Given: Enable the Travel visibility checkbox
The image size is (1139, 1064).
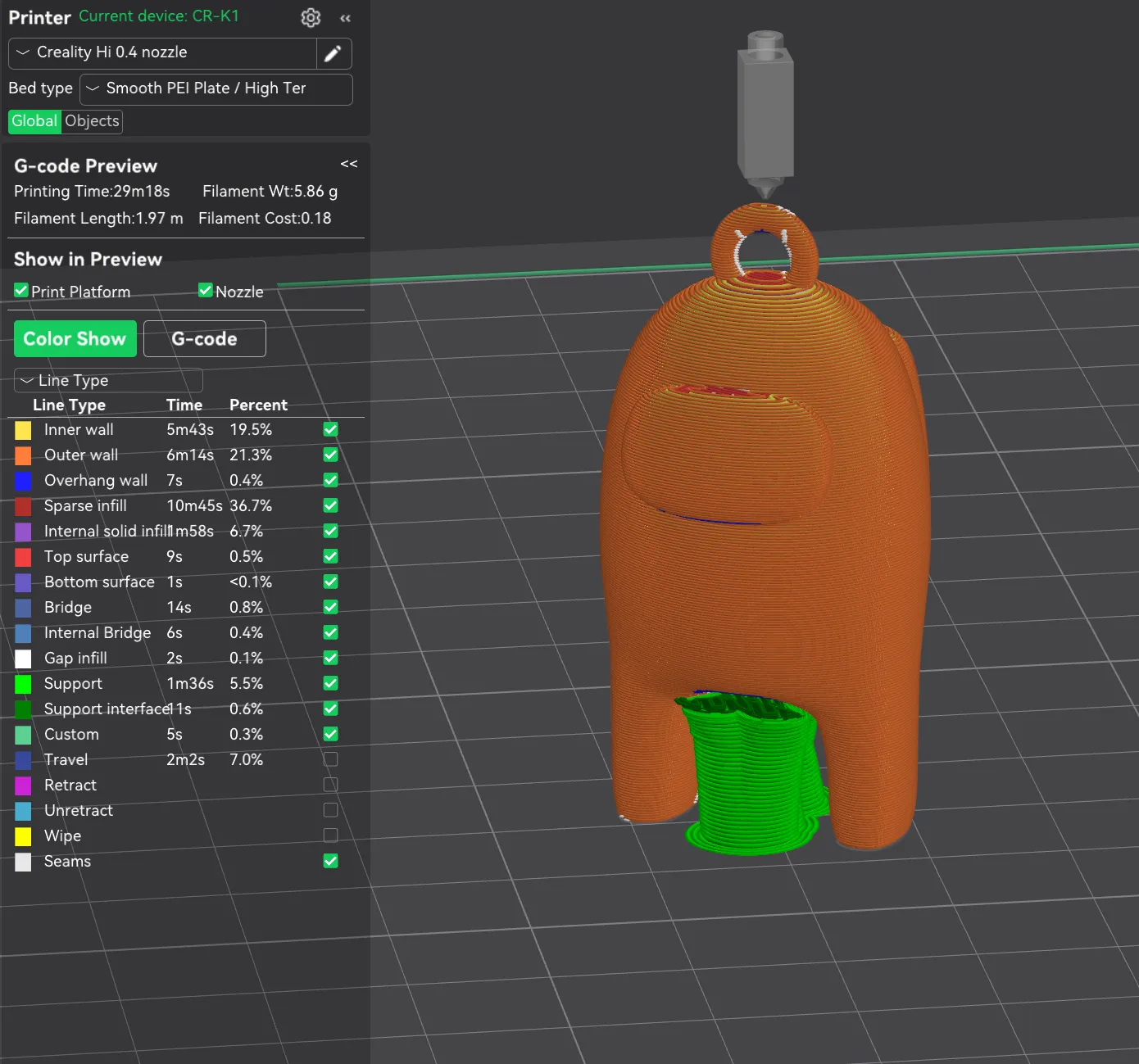Looking at the screenshot, I should point(330,759).
